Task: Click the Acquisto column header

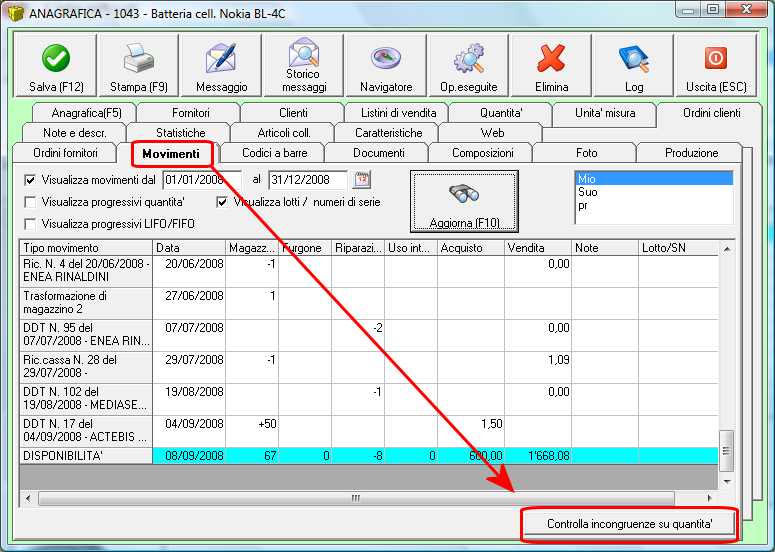Action: coord(471,248)
